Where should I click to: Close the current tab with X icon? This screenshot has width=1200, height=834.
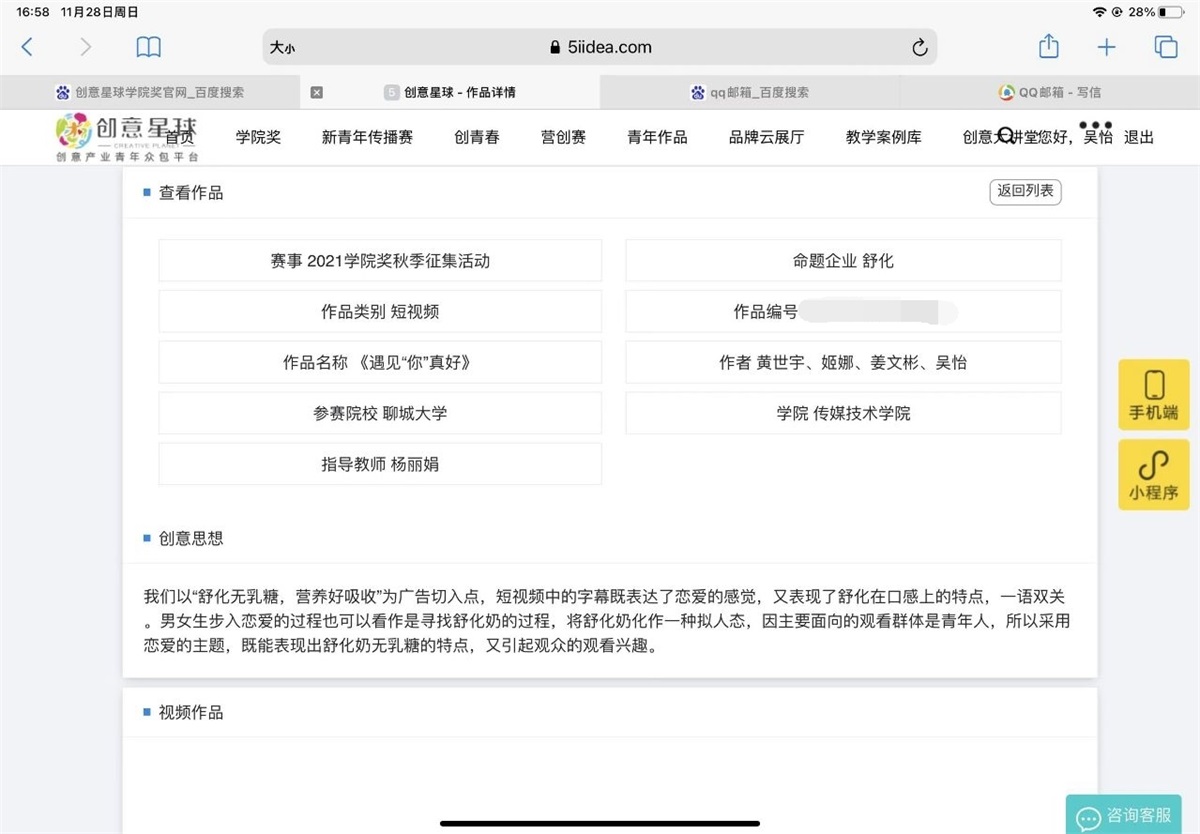(x=316, y=92)
